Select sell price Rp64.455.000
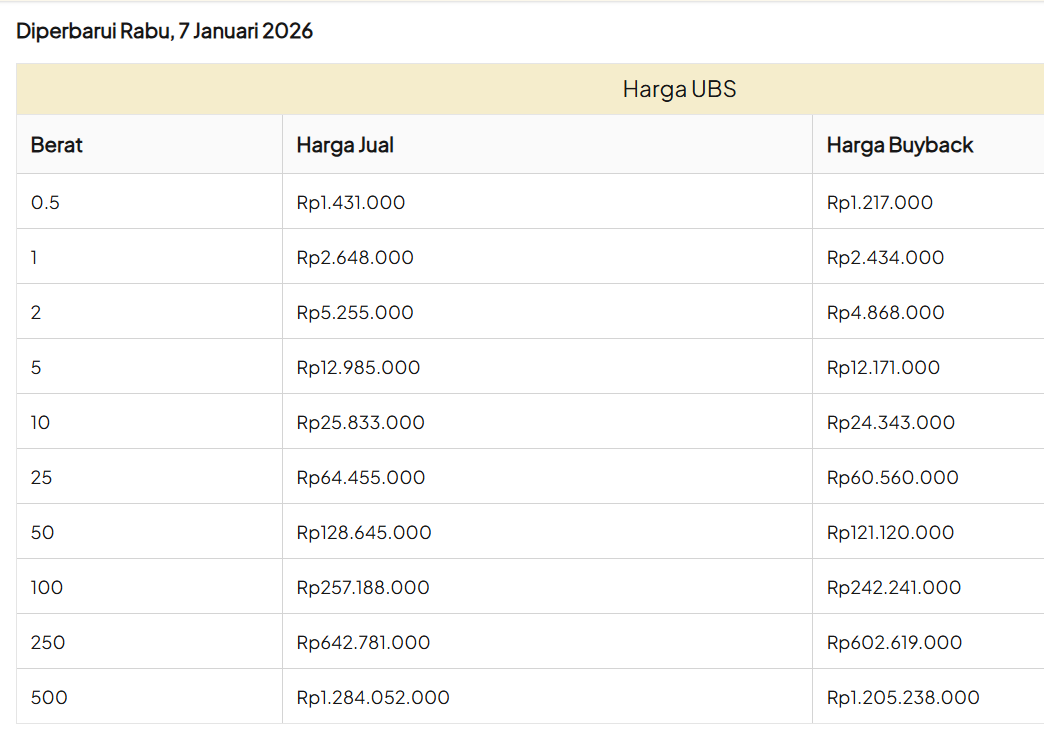Image resolution: width=1044 pixels, height=735 pixels. [361, 478]
